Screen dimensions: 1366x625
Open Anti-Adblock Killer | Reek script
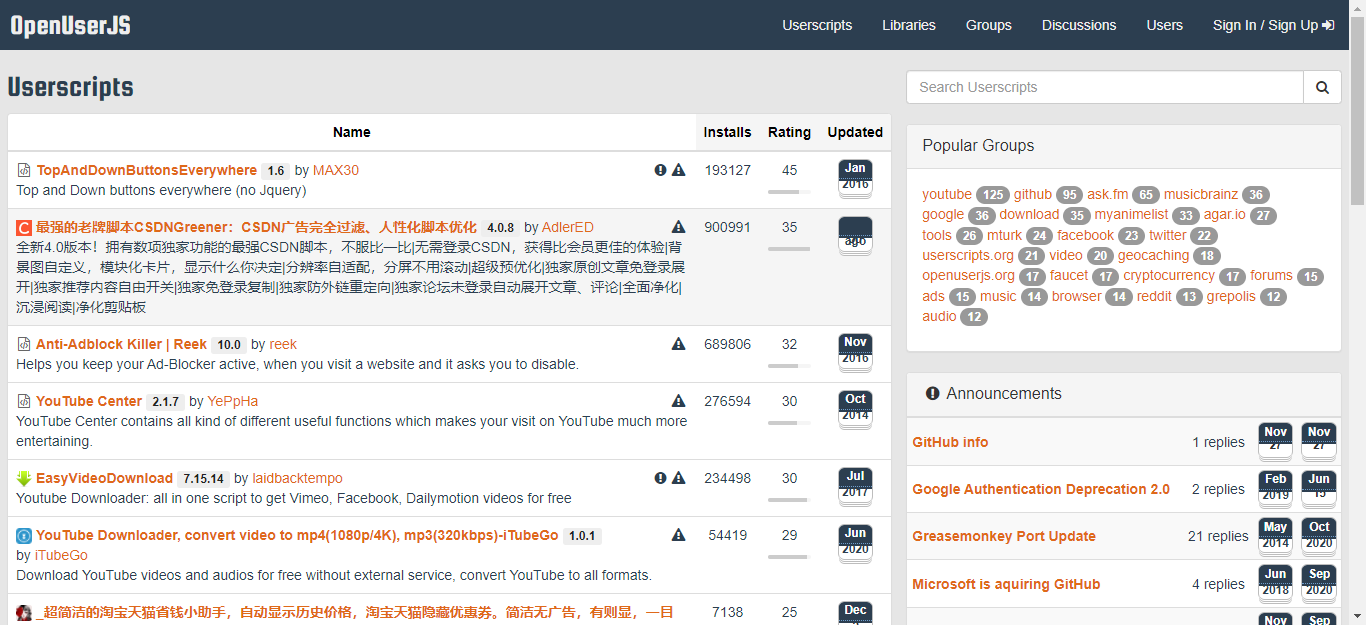pos(121,344)
